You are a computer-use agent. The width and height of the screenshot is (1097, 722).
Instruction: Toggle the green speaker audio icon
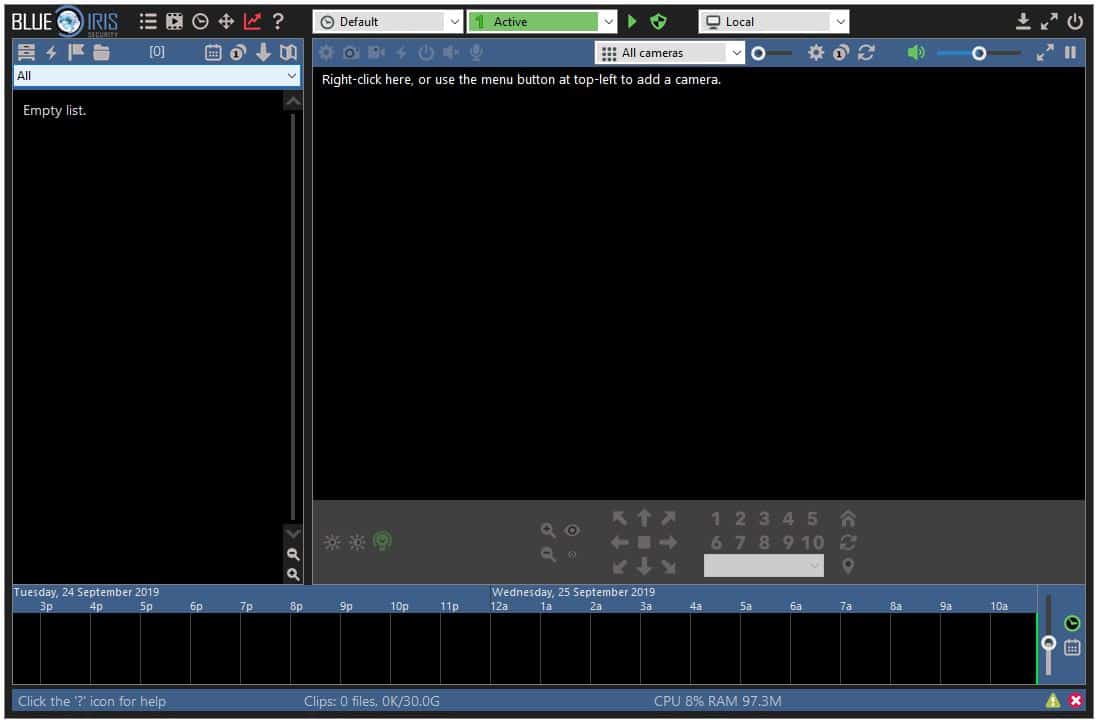[916, 53]
